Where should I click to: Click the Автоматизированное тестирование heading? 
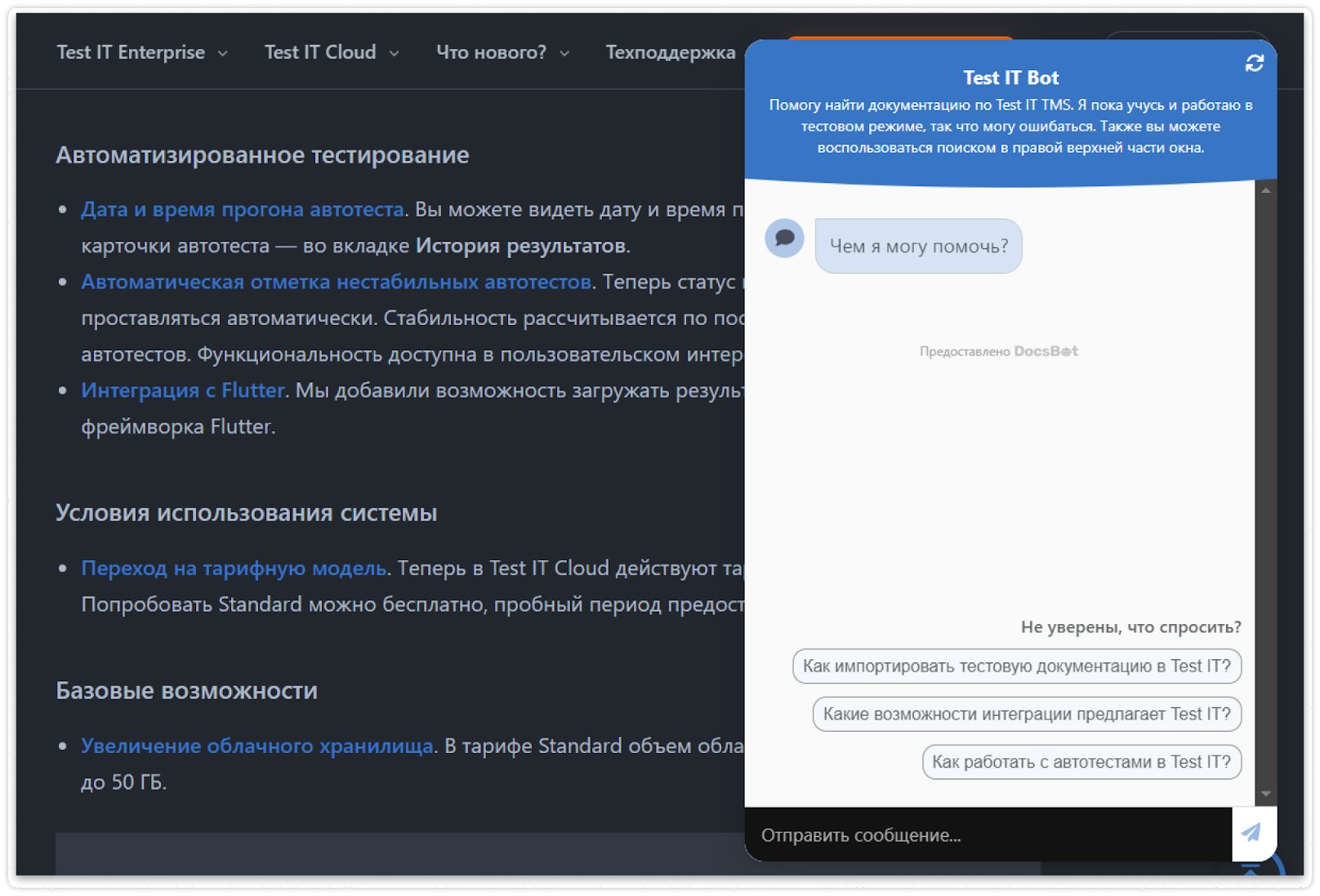click(x=262, y=155)
